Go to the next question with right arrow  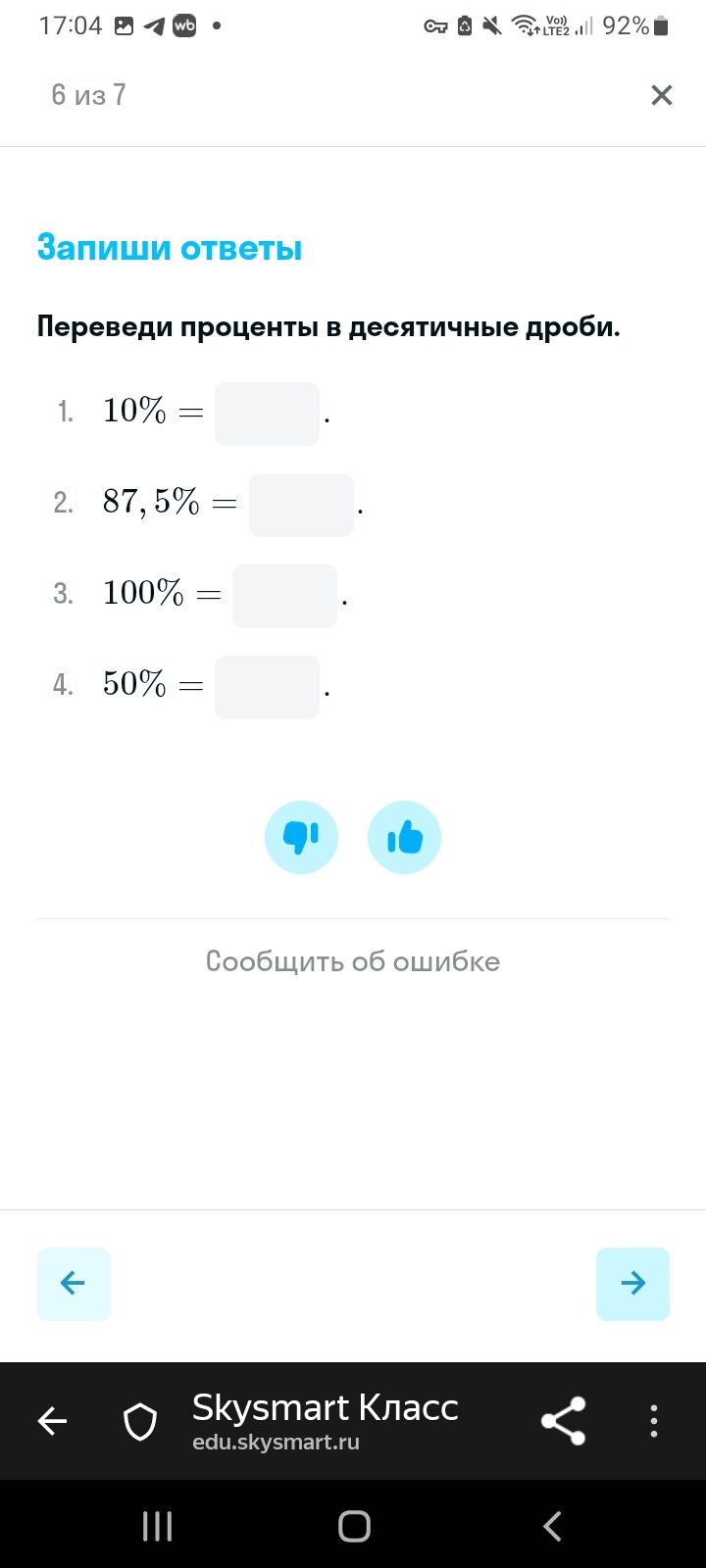tap(632, 1284)
